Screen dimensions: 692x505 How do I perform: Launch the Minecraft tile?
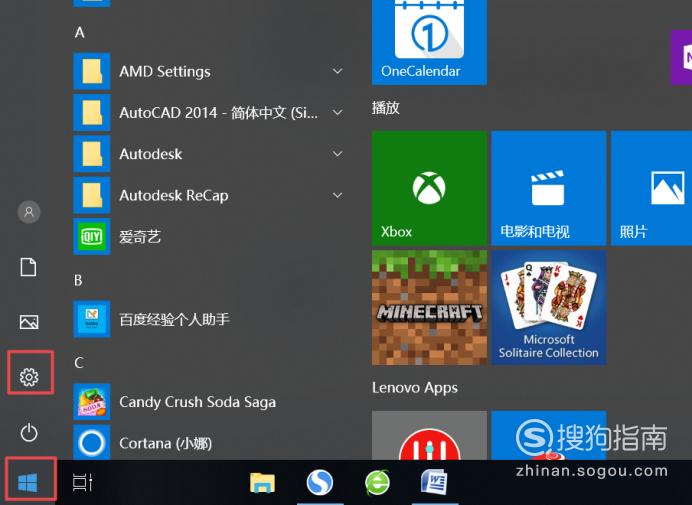click(429, 308)
